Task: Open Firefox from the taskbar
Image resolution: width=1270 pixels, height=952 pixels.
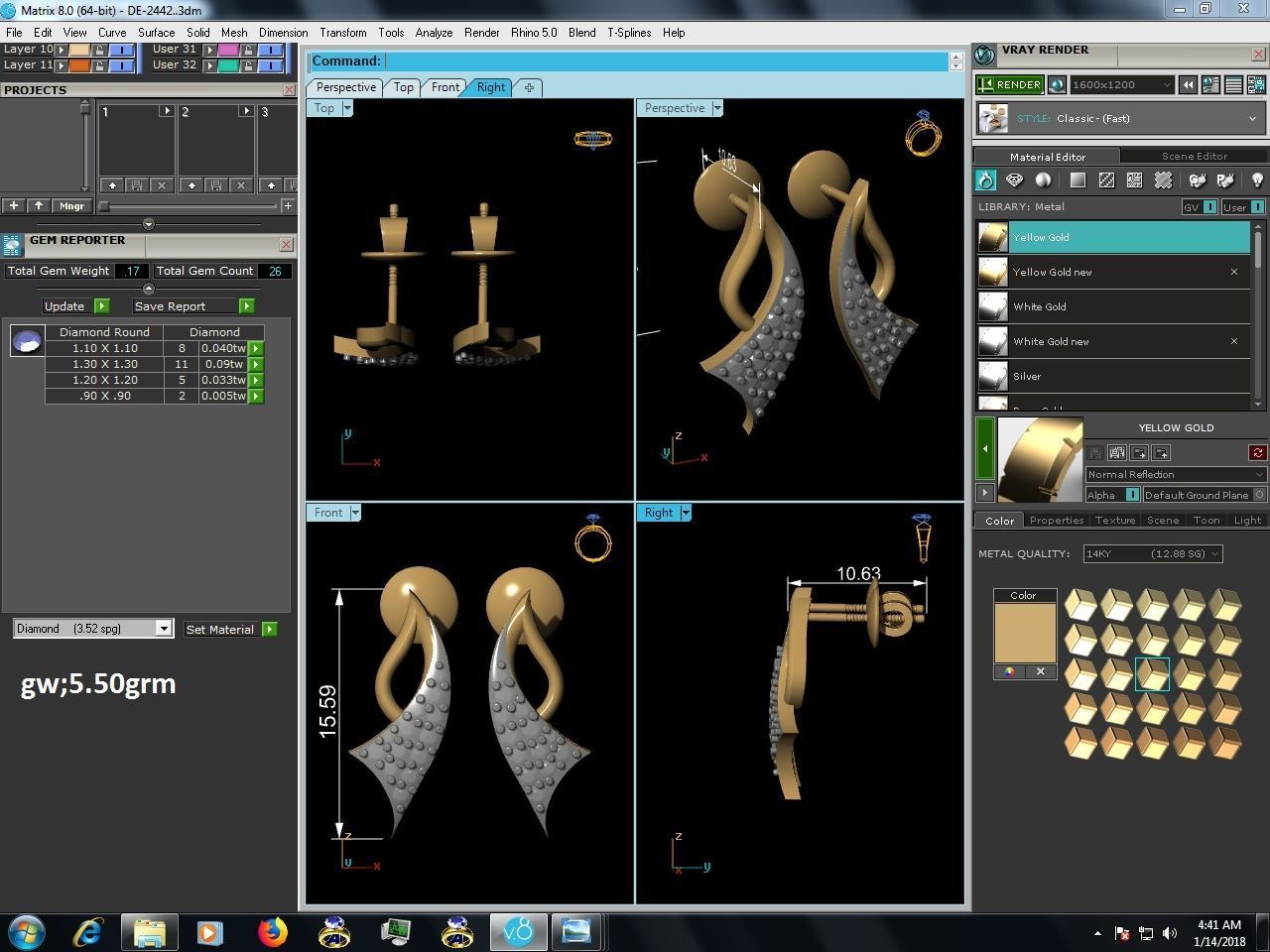Action: (x=272, y=932)
